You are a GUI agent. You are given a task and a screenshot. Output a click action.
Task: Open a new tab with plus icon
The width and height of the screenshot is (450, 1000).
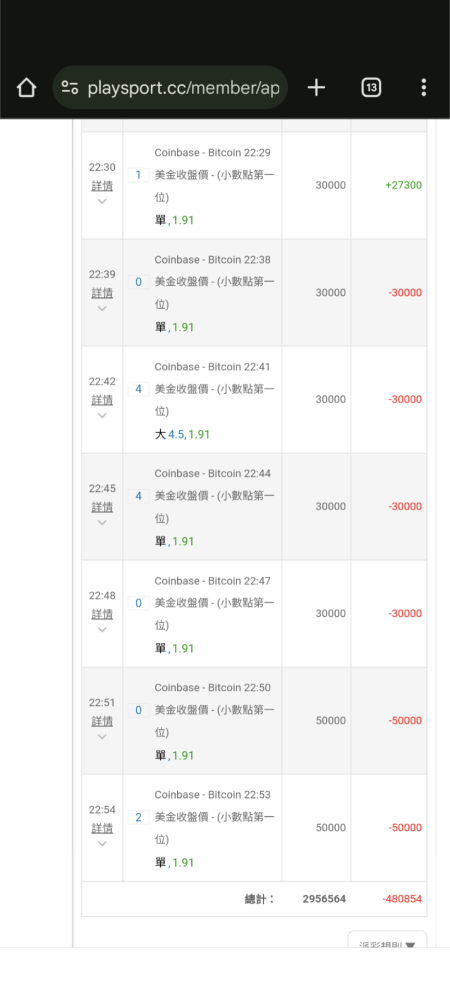coord(316,87)
